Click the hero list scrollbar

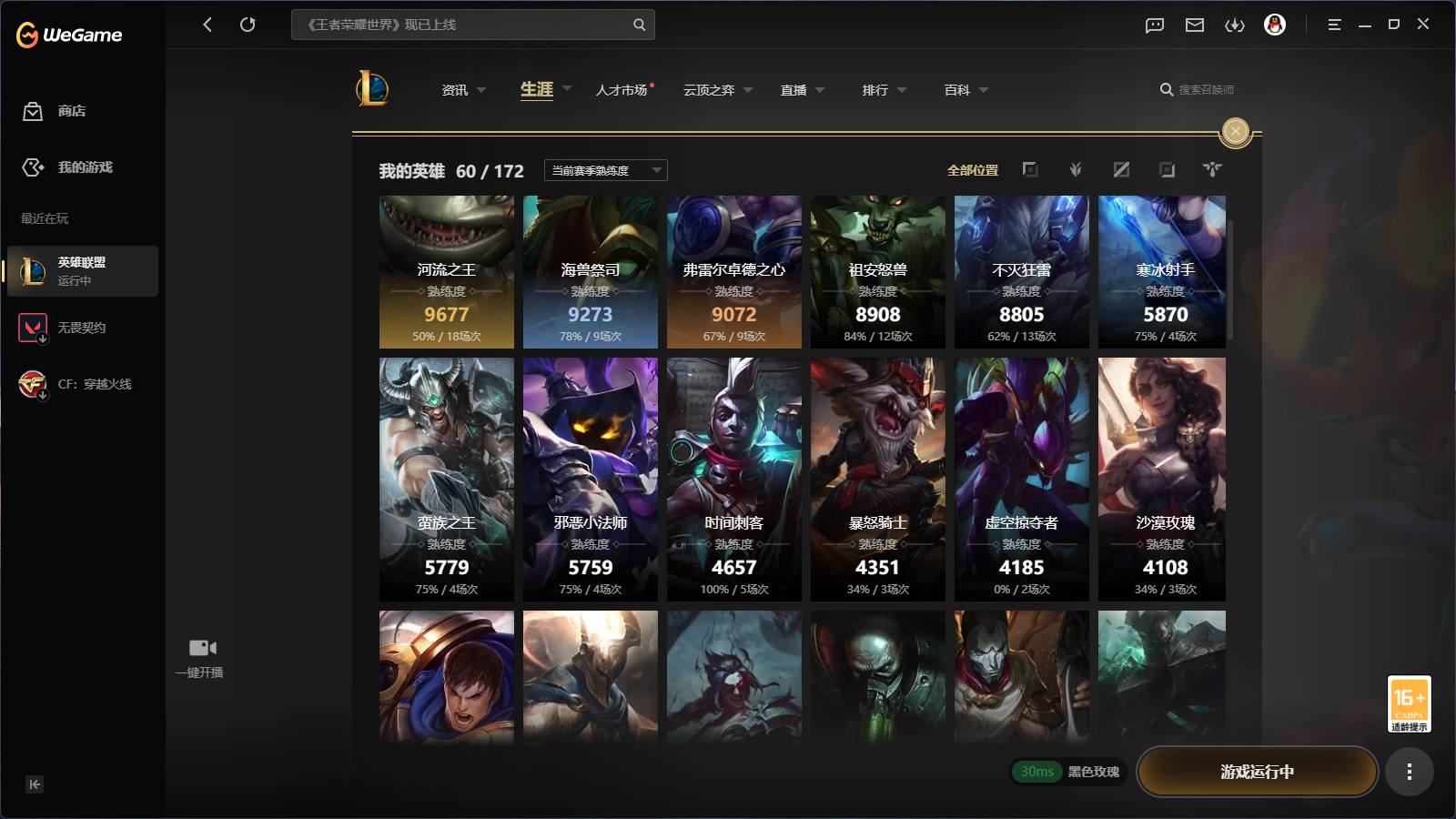point(1231,278)
